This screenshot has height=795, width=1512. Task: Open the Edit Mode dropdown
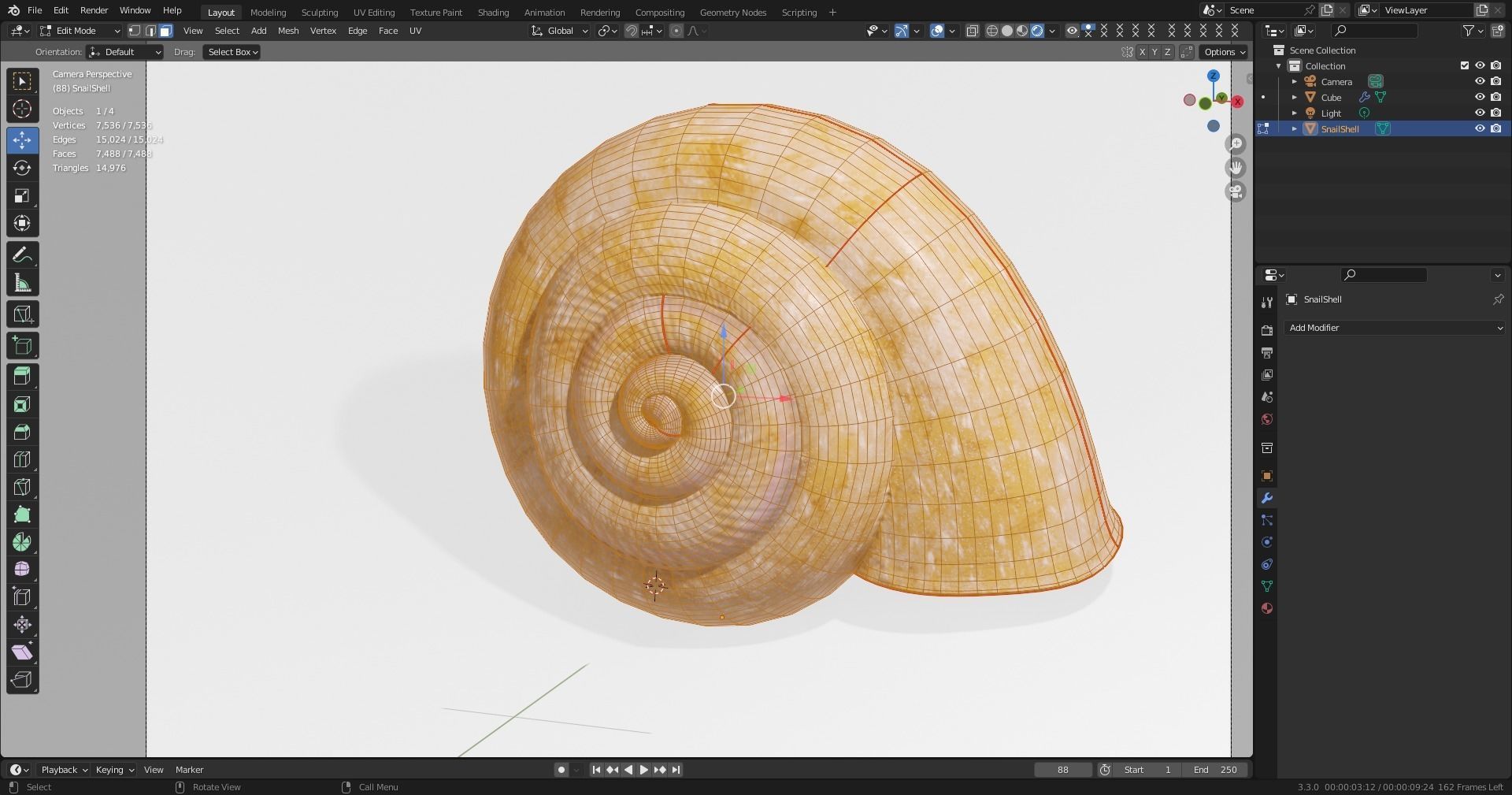tap(80, 31)
